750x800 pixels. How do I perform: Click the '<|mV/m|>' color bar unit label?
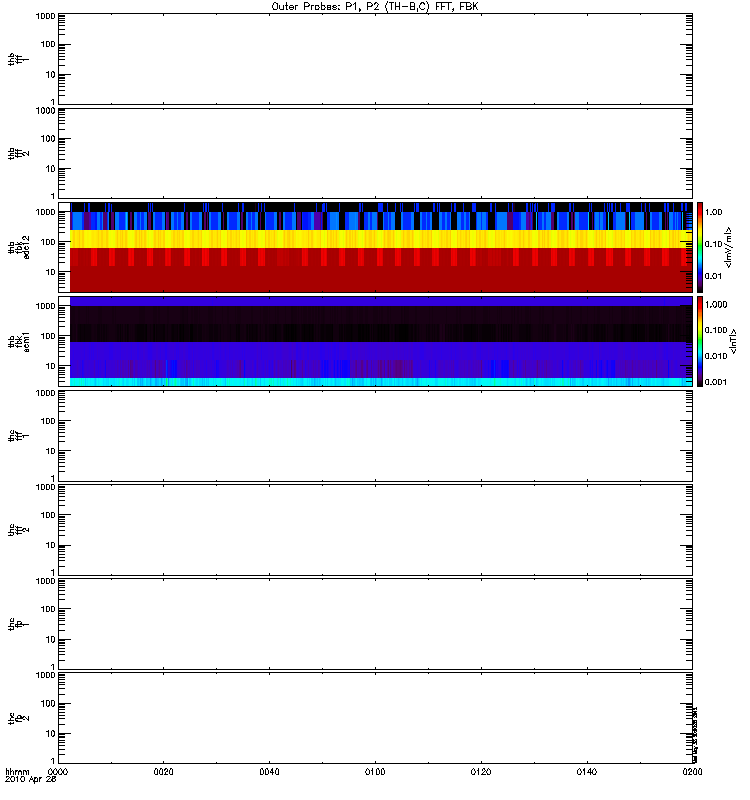729,247
